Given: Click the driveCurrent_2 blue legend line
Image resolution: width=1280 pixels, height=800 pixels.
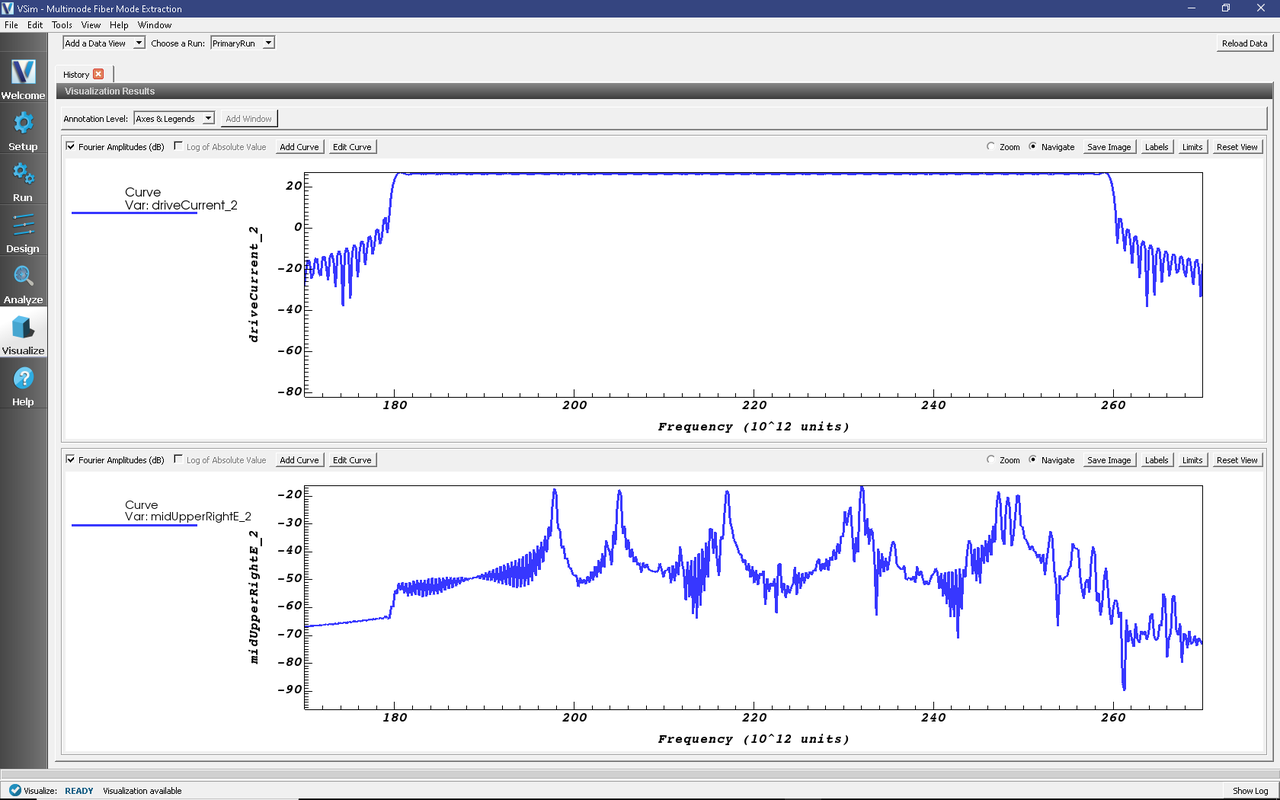Looking at the screenshot, I should 134,213.
